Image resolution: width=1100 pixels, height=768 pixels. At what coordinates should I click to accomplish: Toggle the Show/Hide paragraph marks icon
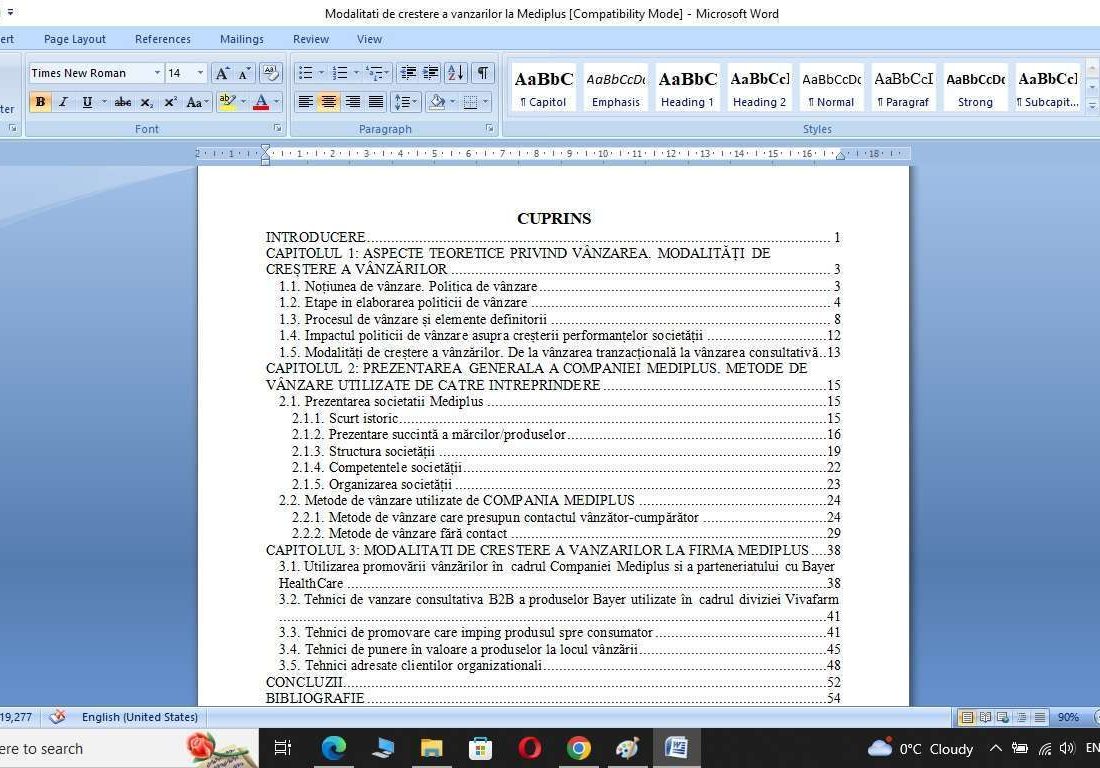481,73
